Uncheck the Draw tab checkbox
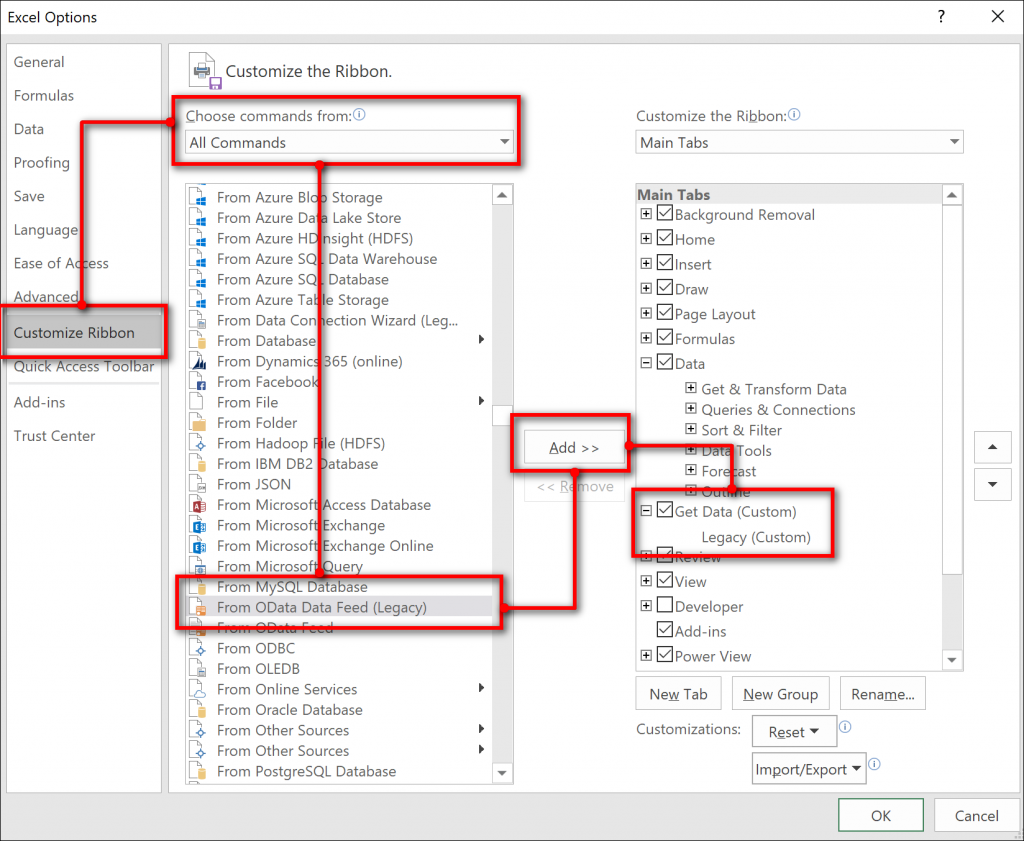This screenshot has height=841, width=1024. pyautogui.click(x=665, y=288)
